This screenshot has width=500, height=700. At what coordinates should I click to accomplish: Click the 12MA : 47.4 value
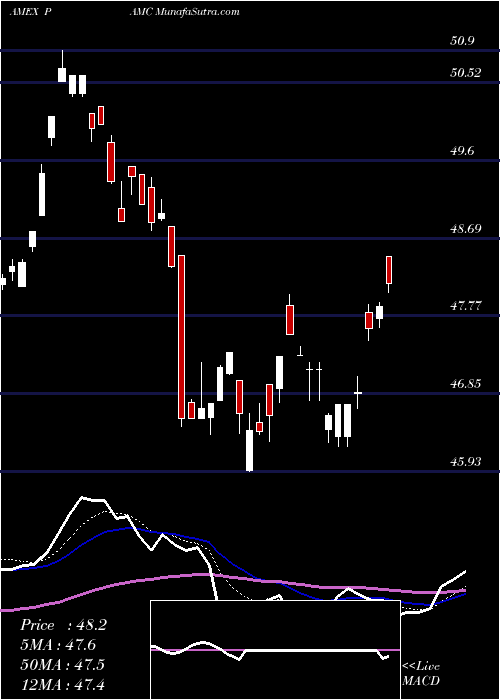tap(62, 684)
